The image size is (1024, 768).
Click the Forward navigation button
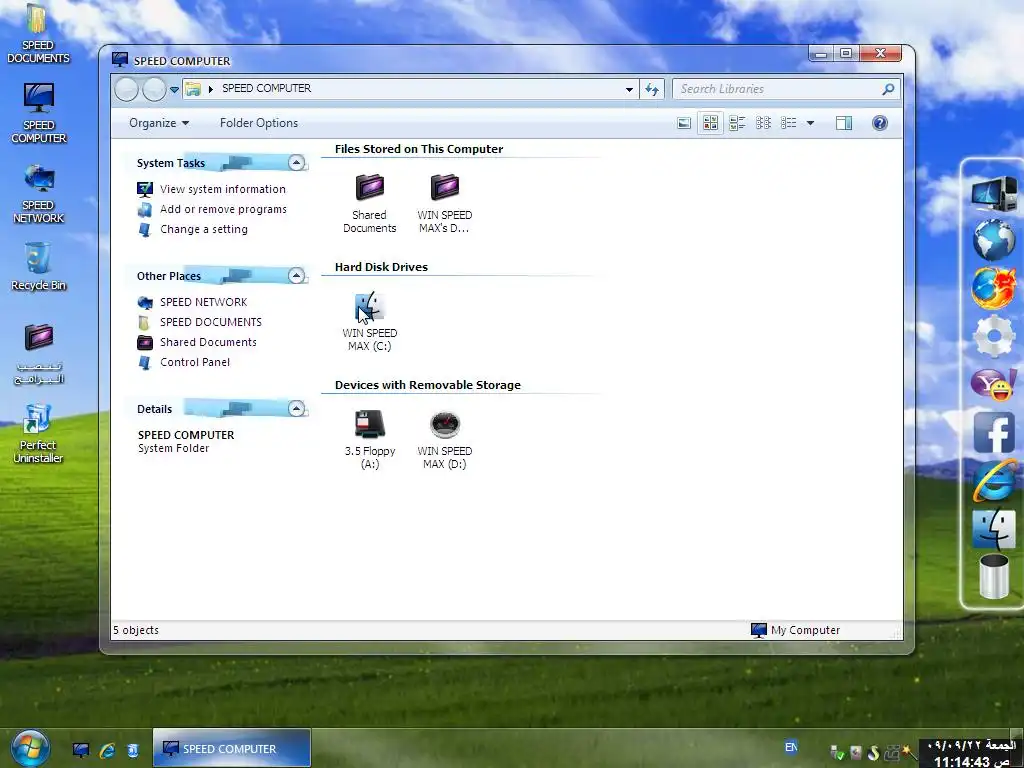154,89
